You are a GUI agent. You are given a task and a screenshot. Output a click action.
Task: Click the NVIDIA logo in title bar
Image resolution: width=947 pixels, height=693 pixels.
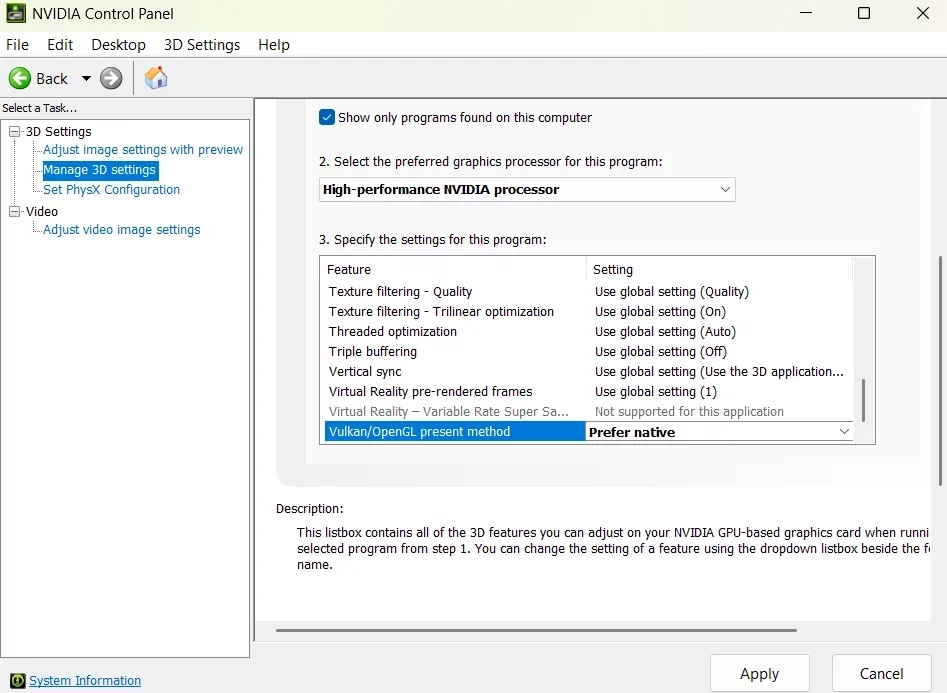coord(16,13)
